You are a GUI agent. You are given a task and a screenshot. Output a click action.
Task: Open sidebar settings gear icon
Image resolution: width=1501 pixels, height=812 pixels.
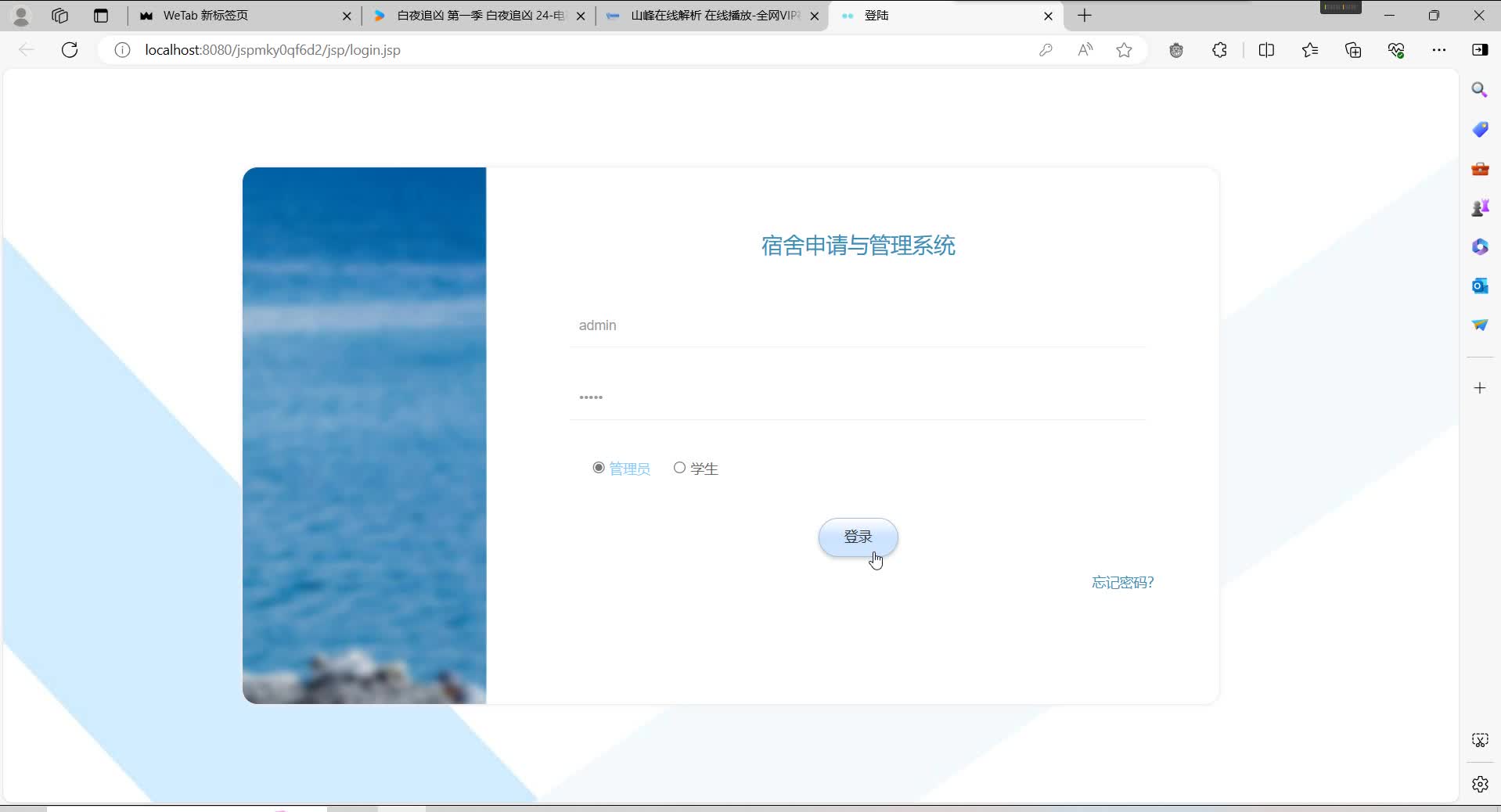pos(1480,784)
